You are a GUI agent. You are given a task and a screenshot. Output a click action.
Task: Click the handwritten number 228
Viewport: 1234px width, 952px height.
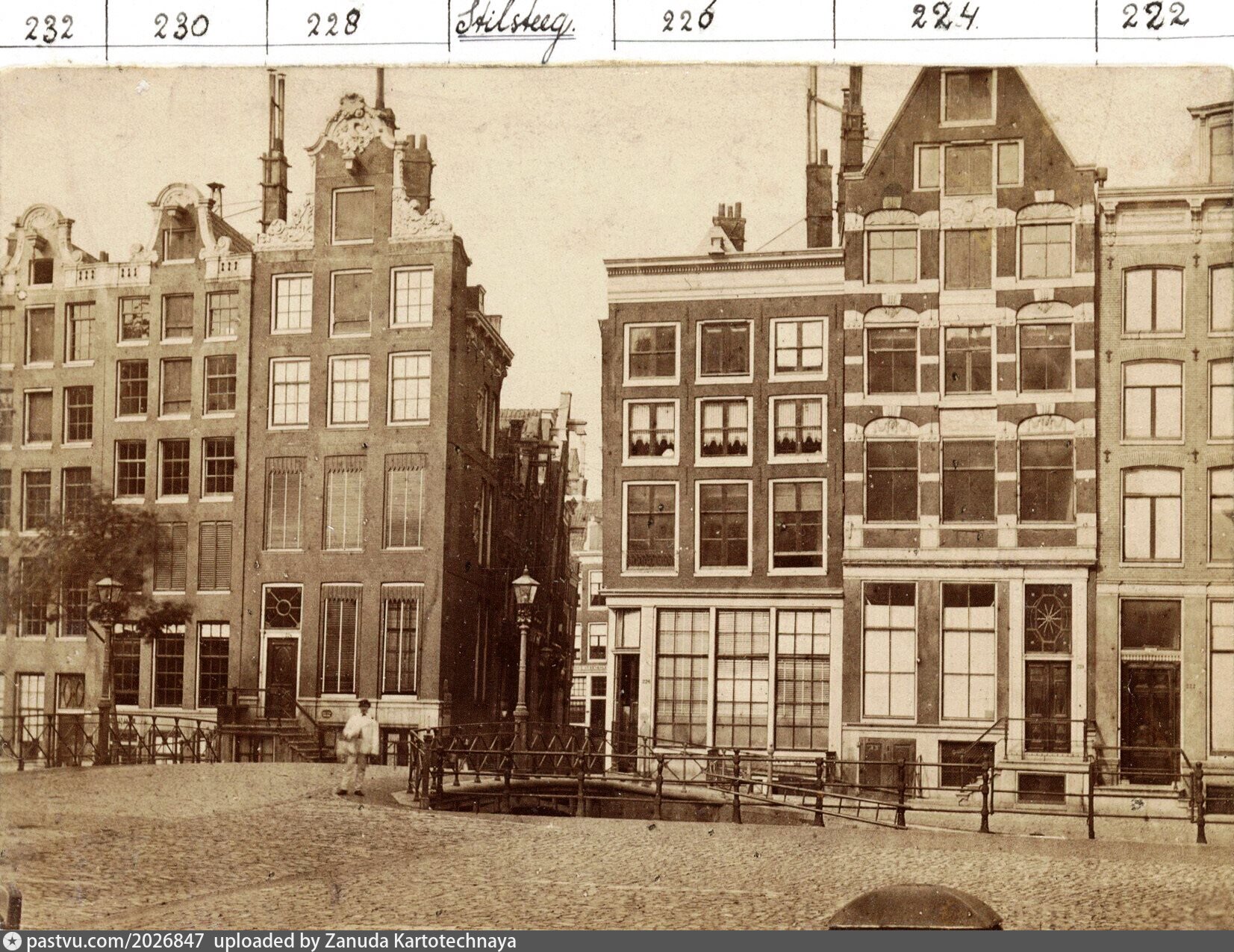pos(333,24)
